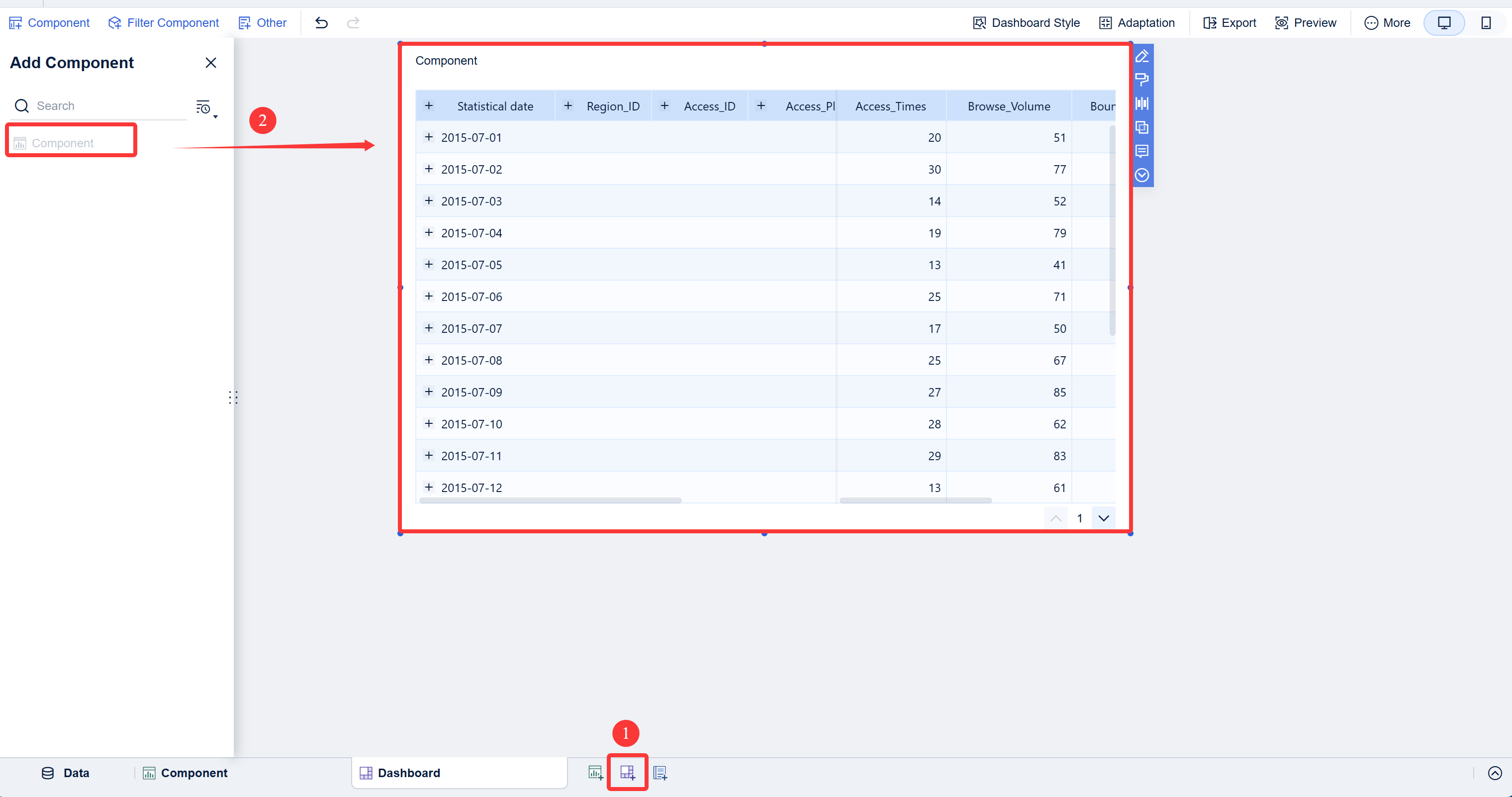Select the Dashboard tab
This screenshot has height=797, width=1512.
click(x=459, y=773)
